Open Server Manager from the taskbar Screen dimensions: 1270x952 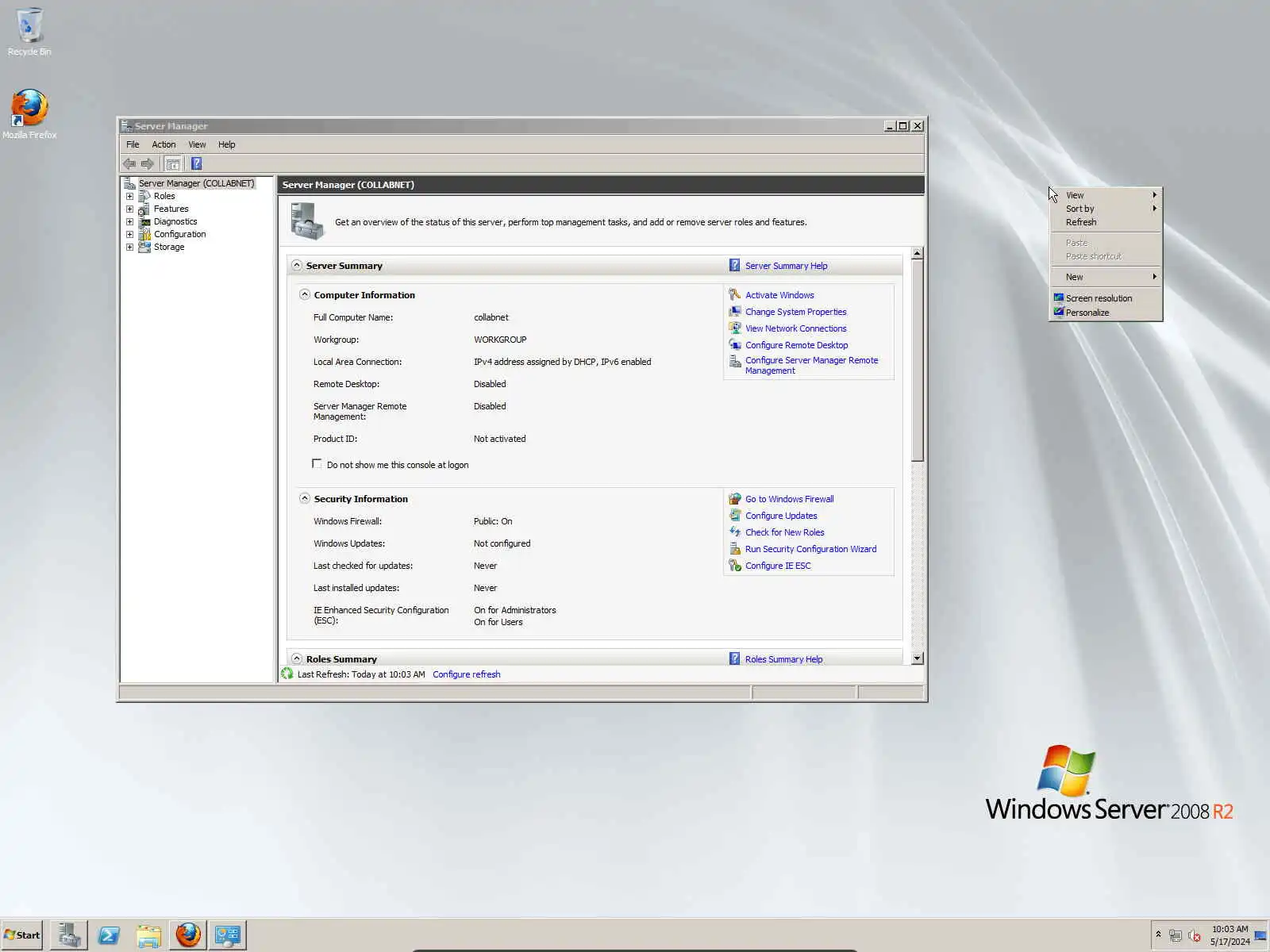[70, 935]
